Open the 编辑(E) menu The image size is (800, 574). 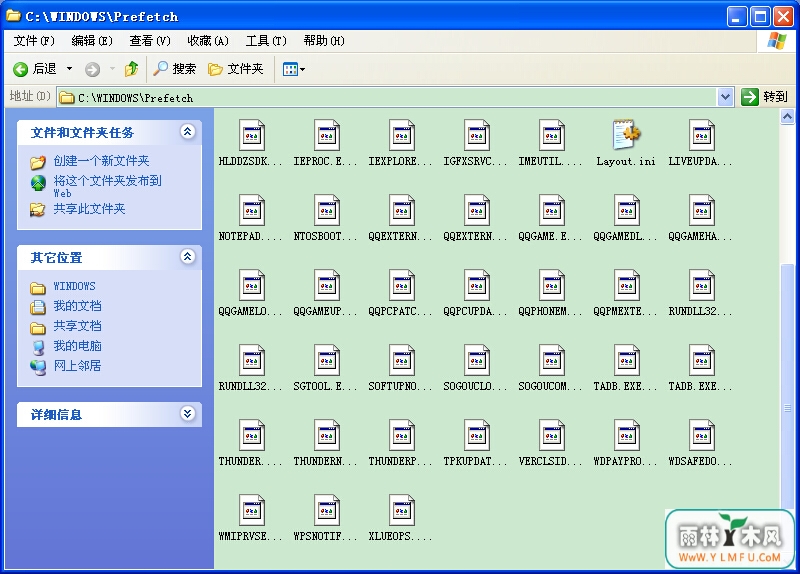(92, 41)
